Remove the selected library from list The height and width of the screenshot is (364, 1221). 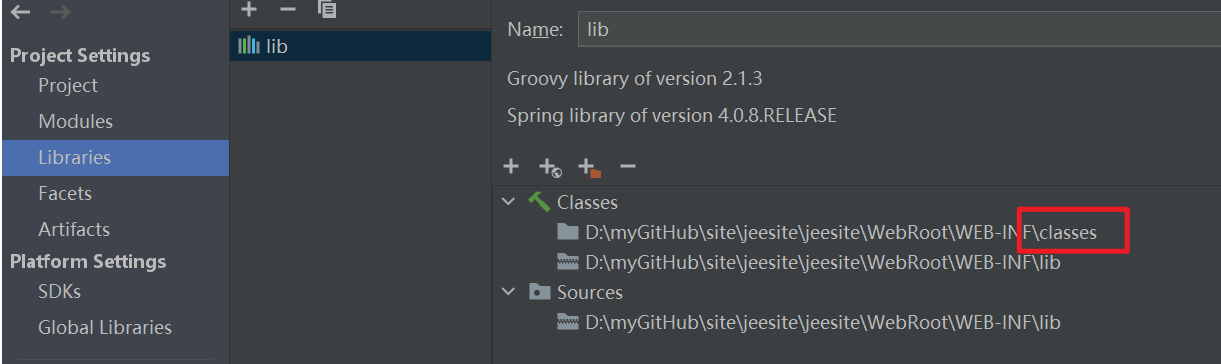[x=288, y=9]
